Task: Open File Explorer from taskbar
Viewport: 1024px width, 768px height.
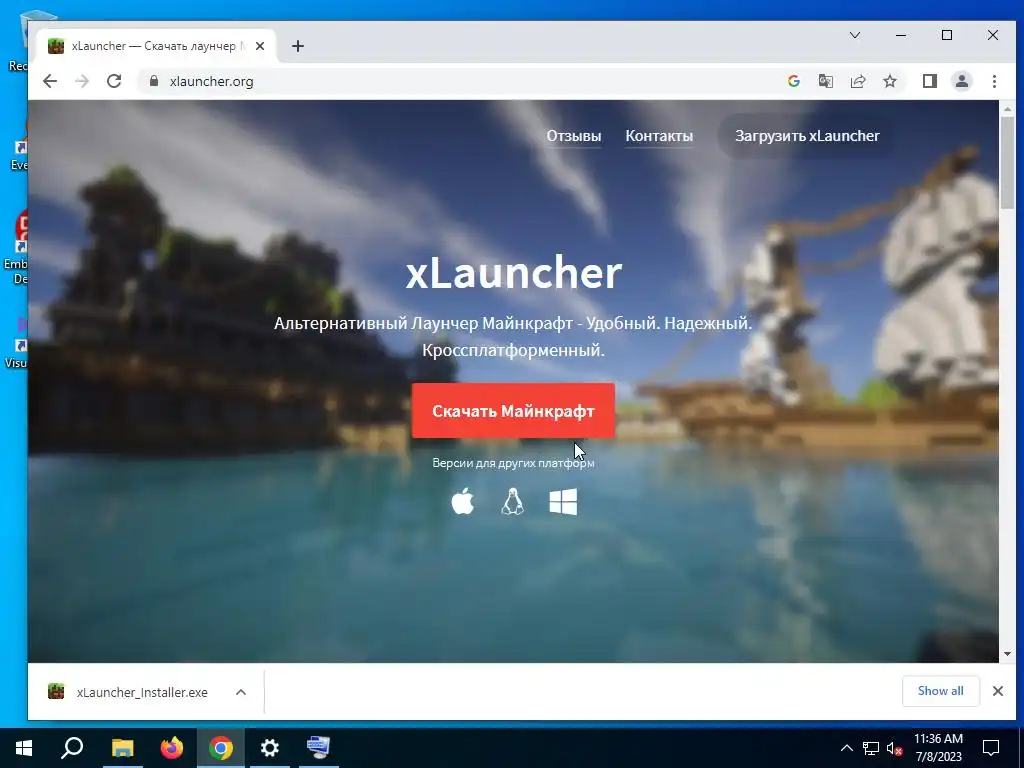Action: point(122,748)
